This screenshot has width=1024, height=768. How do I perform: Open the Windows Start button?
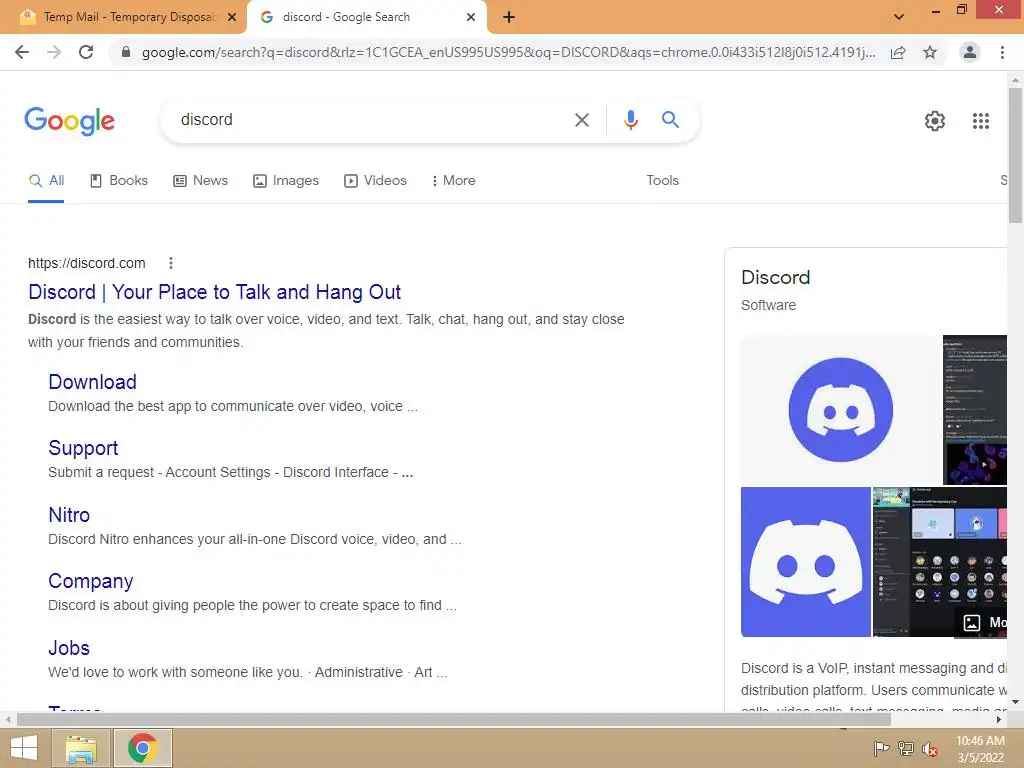(24, 748)
